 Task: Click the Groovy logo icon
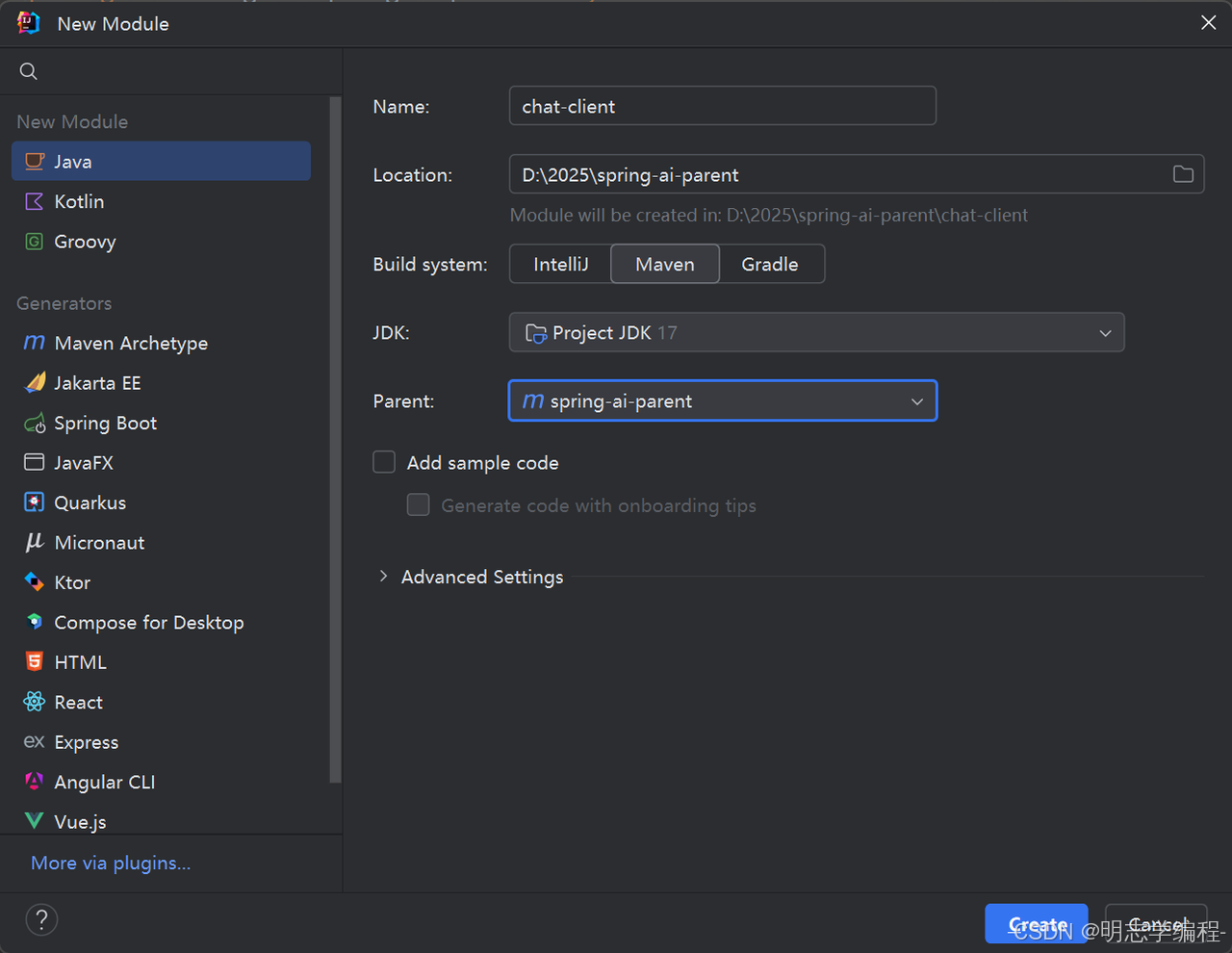click(35, 242)
